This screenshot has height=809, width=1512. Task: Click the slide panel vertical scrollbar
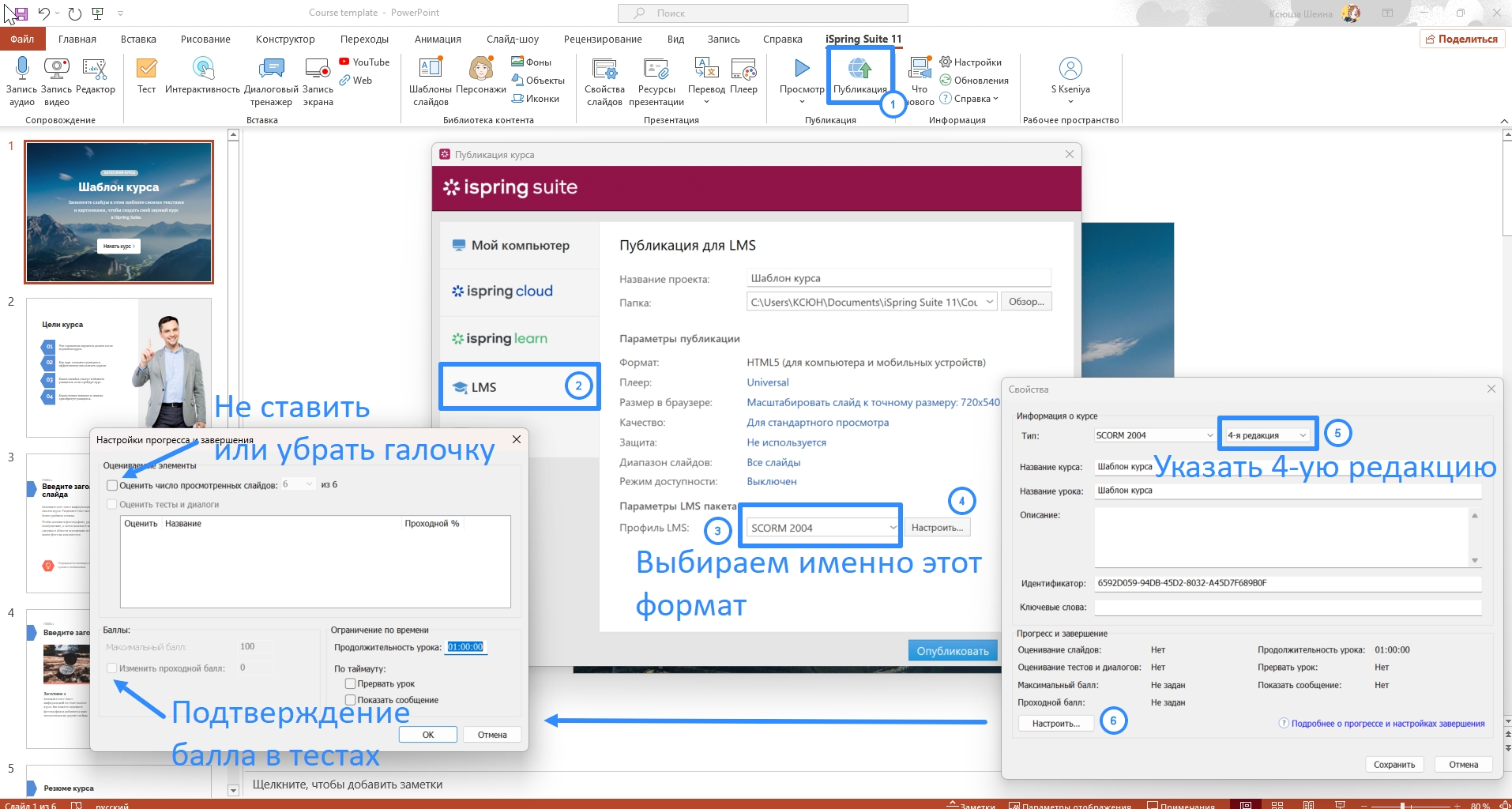coord(233,462)
